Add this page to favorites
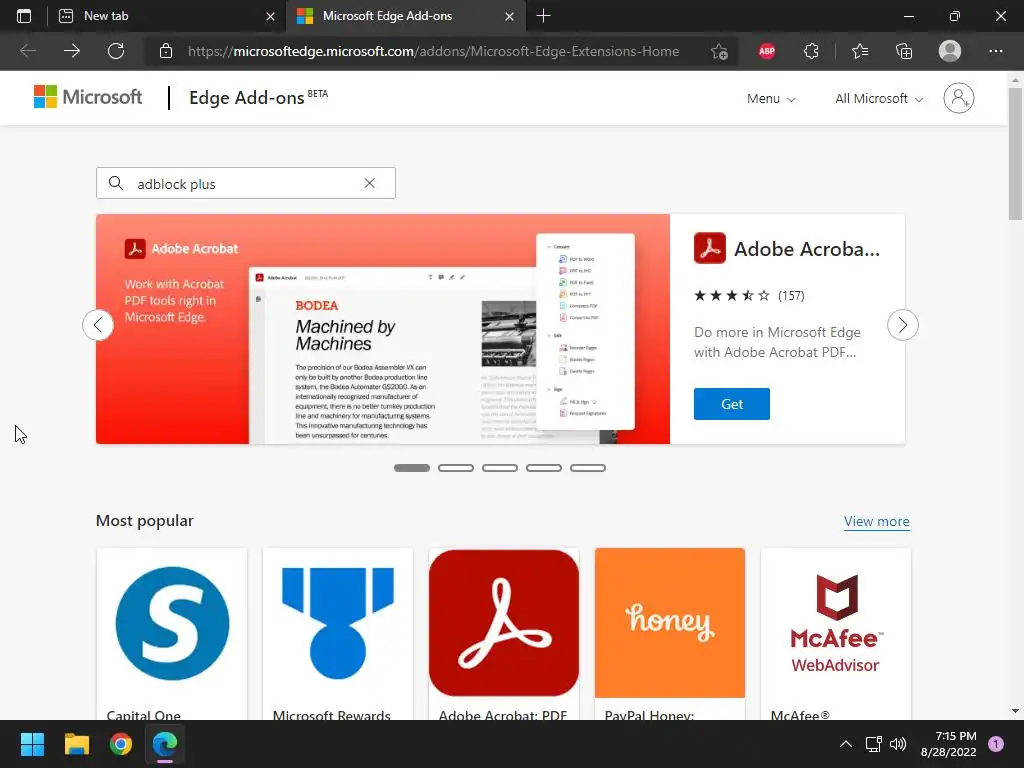Viewport: 1024px width, 768px height. point(719,51)
